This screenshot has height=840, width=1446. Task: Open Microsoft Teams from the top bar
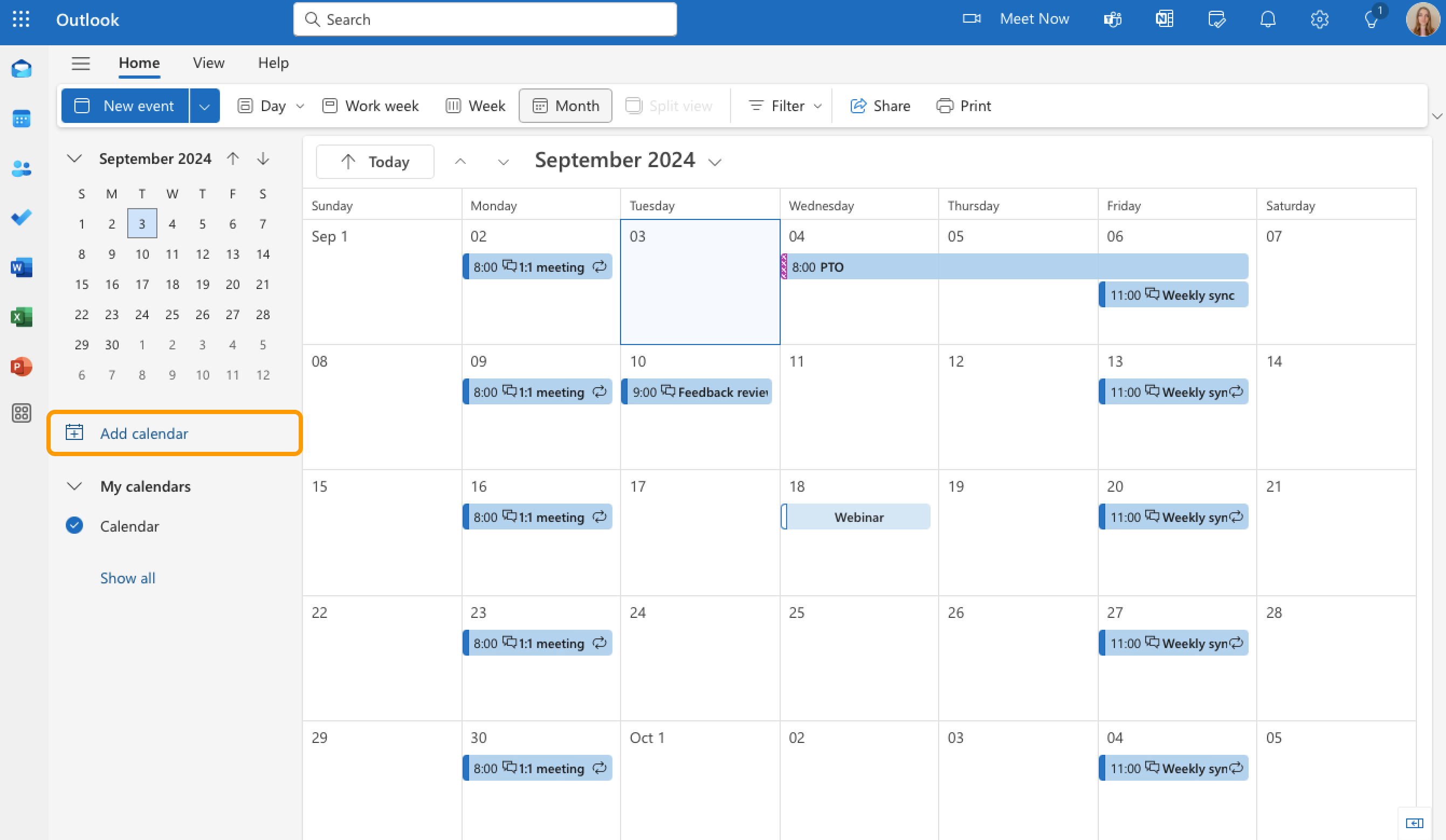[1112, 19]
